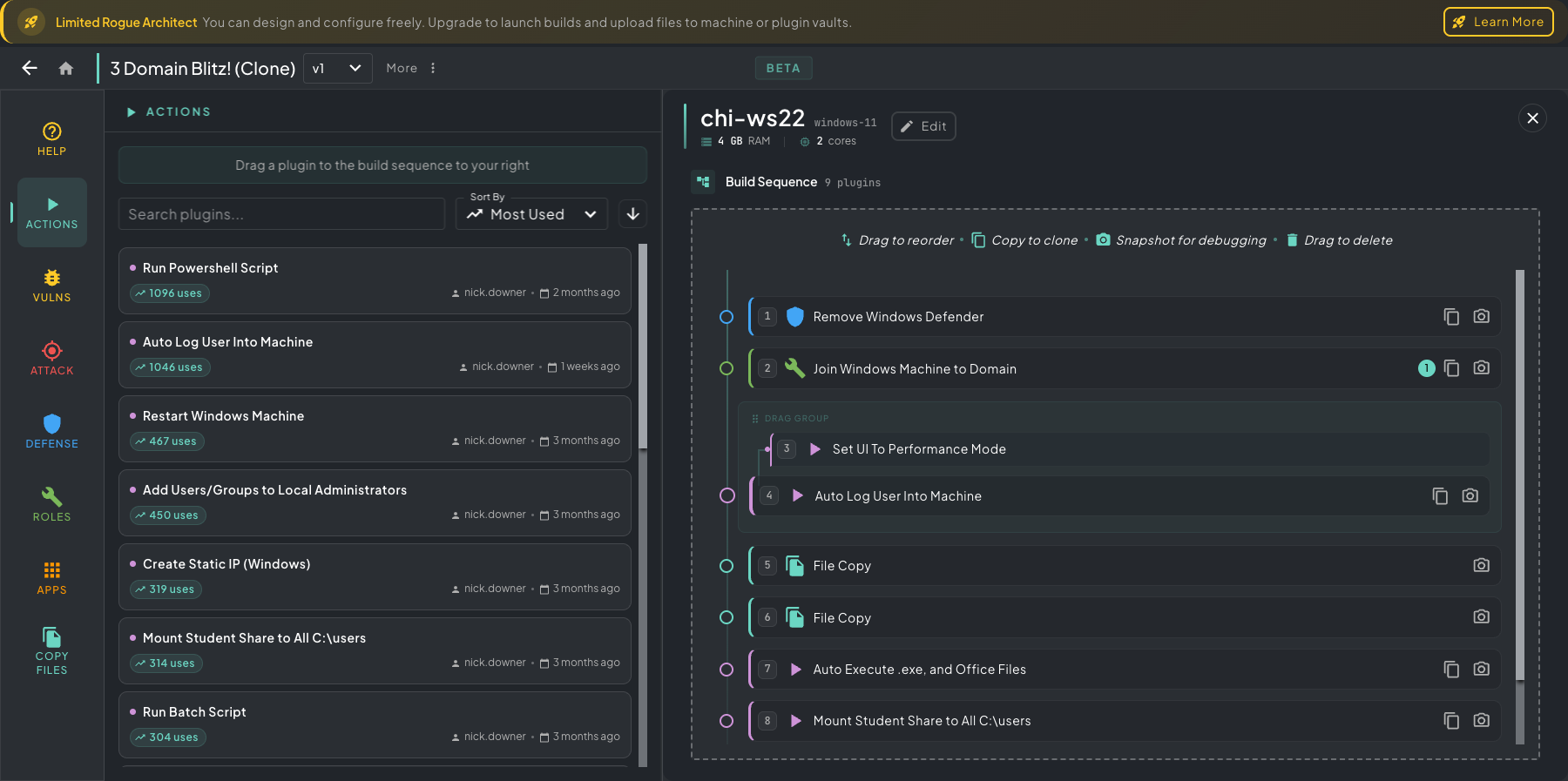The image size is (1568, 781).
Task: Snapshot the Mount Student Share build step
Action: 1481,720
